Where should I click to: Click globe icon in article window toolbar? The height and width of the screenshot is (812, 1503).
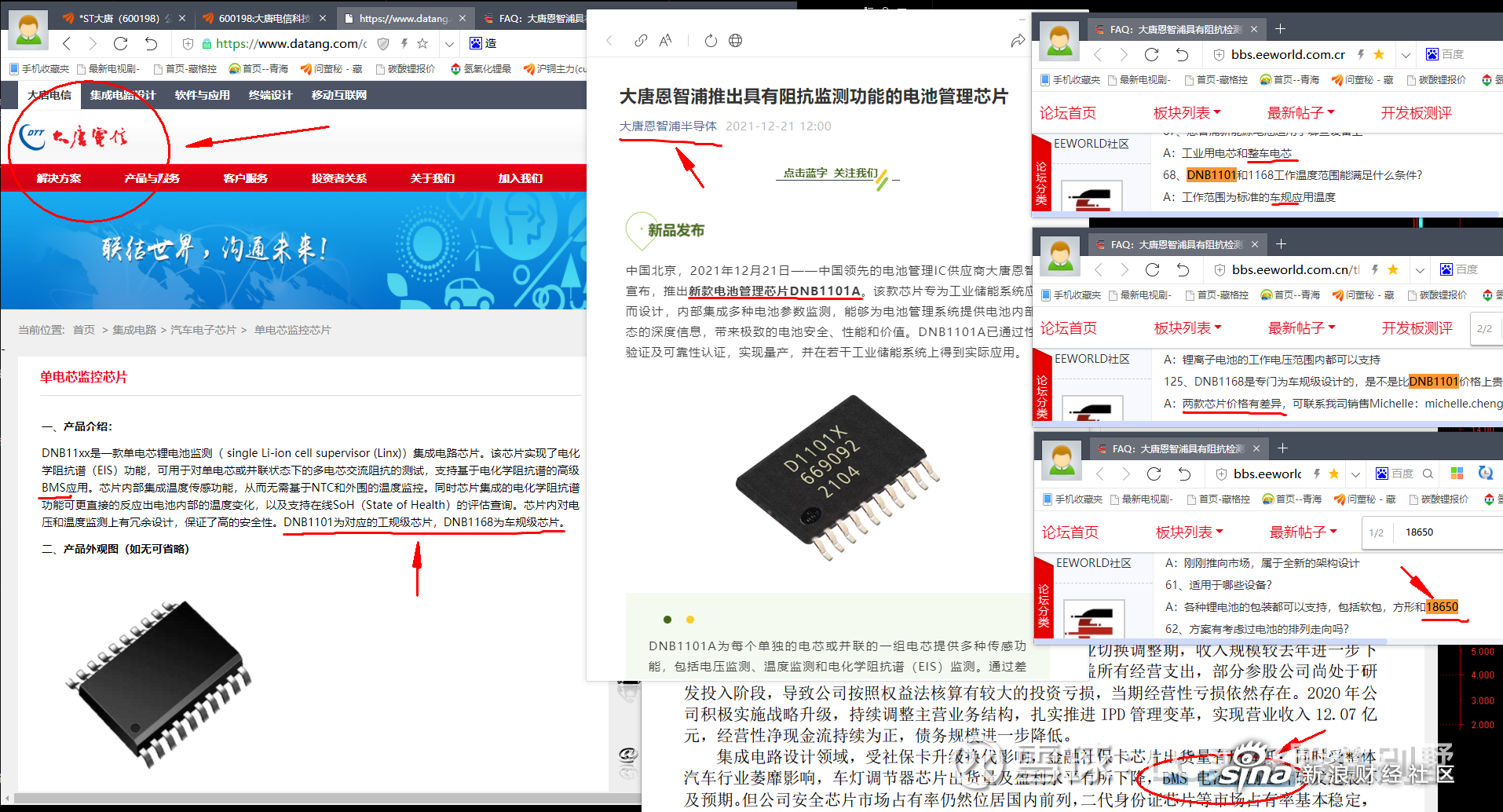point(735,41)
